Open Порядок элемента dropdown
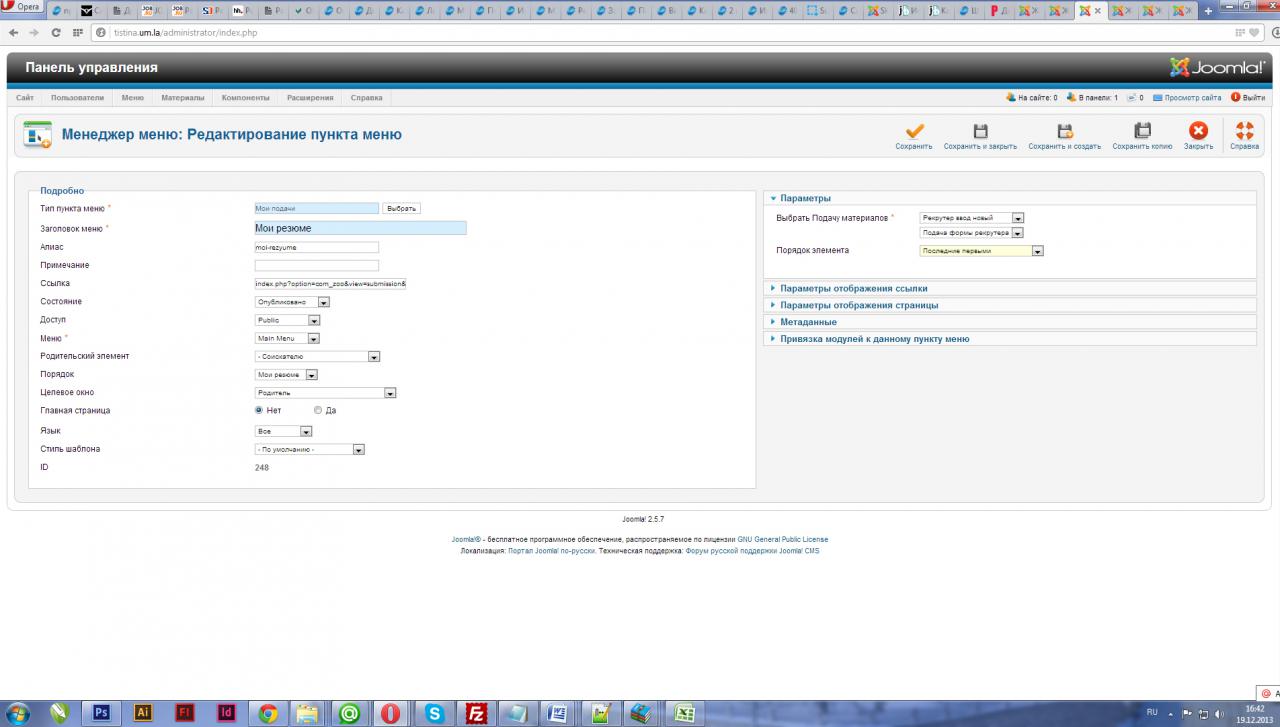The width and height of the screenshot is (1280, 727). click(x=981, y=251)
